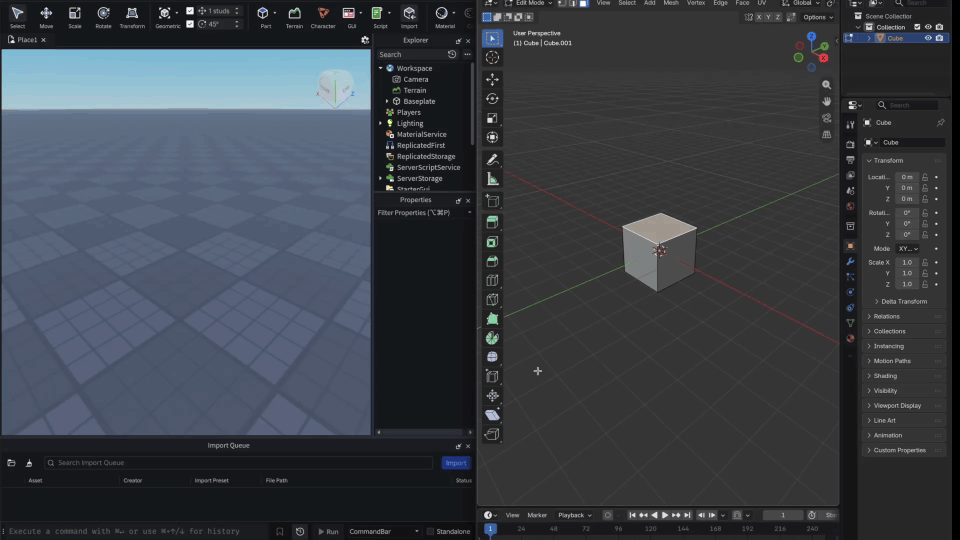Click the blue Import button in Import Queue
Screen dimensions: 960x540
[456, 463]
